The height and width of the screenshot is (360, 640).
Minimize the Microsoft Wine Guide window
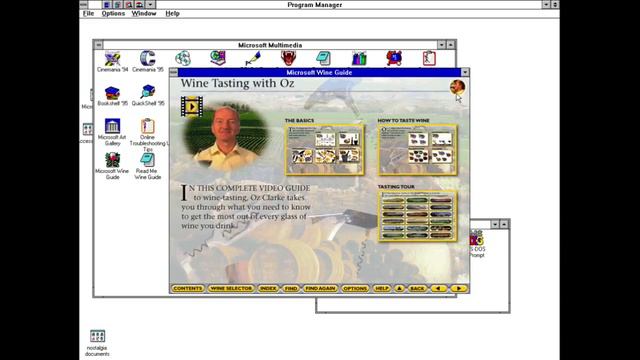[x=465, y=73]
